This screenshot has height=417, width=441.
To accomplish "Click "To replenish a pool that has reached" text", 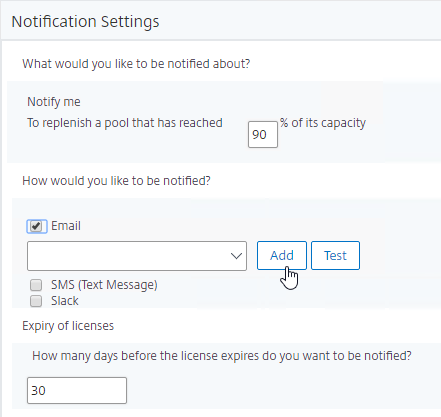I will tap(125, 123).
